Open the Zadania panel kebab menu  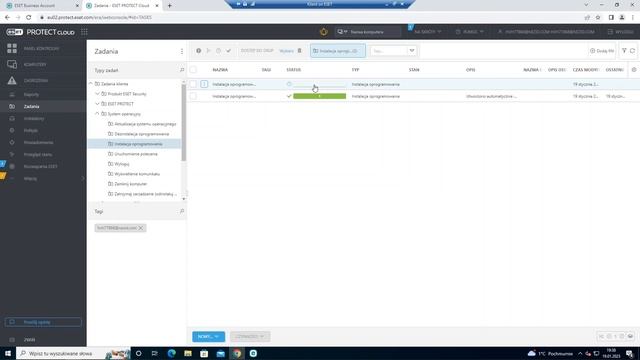[182, 51]
